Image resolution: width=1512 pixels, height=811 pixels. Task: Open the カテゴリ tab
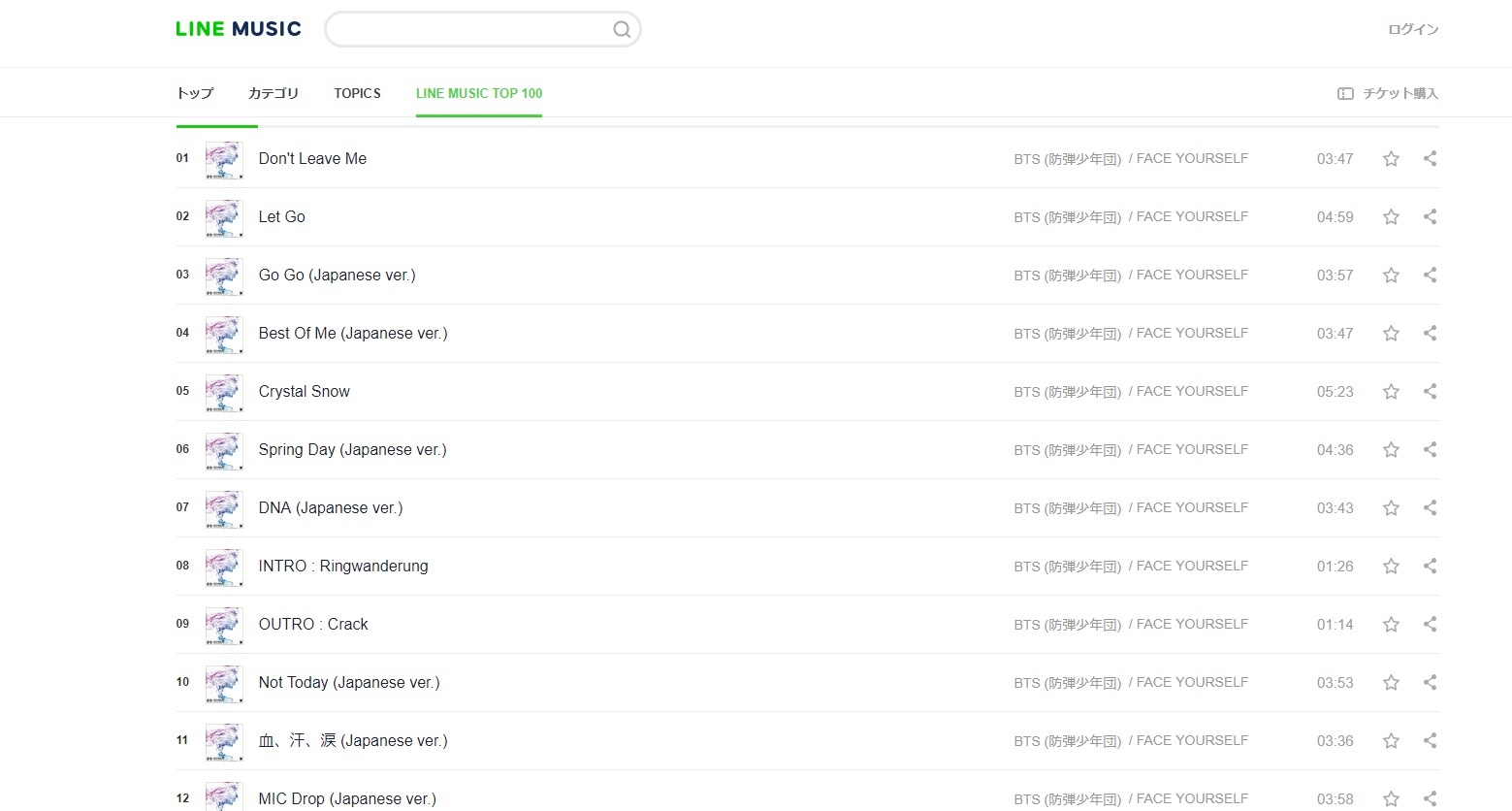(x=273, y=93)
